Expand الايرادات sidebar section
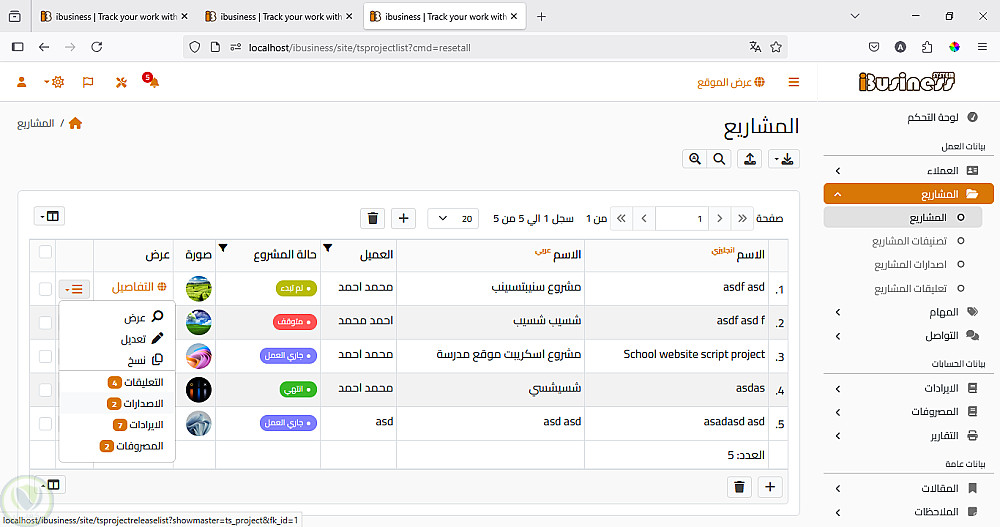The height and width of the screenshot is (527, 1000). (x=908, y=388)
